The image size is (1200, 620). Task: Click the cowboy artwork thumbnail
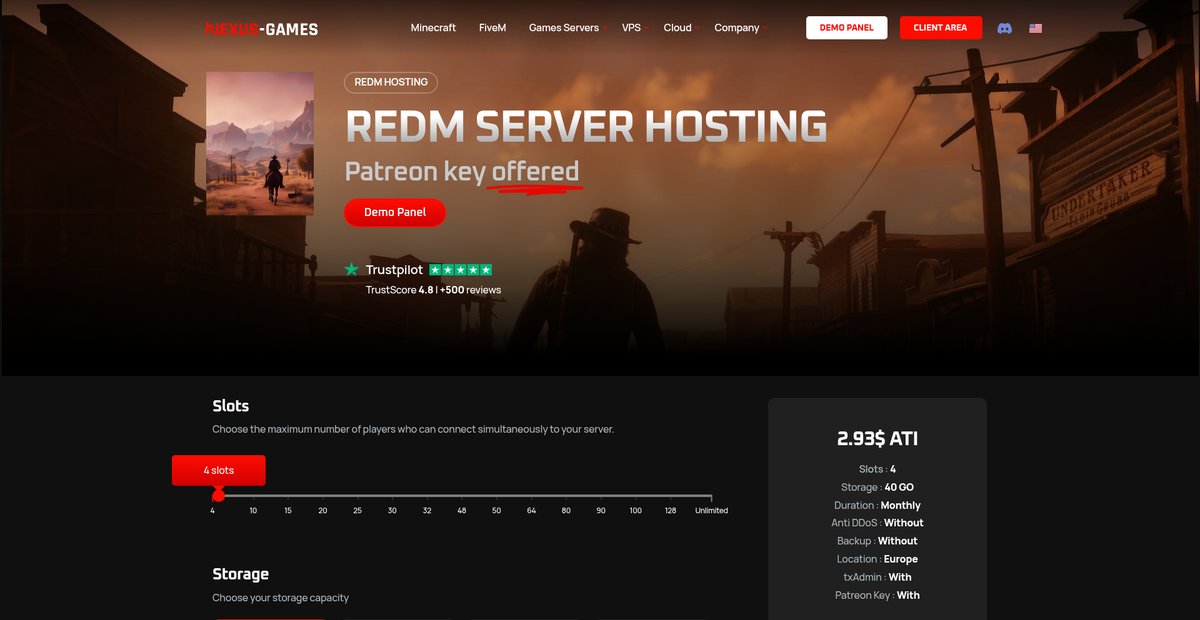(x=260, y=143)
